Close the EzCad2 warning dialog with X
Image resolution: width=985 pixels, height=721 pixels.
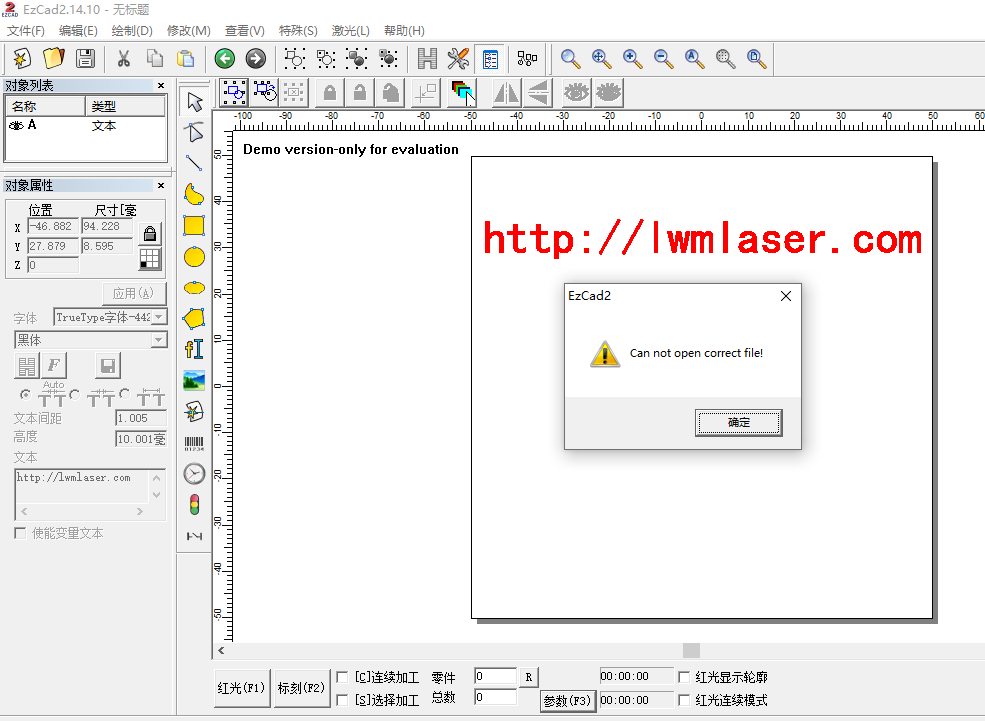point(786,296)
